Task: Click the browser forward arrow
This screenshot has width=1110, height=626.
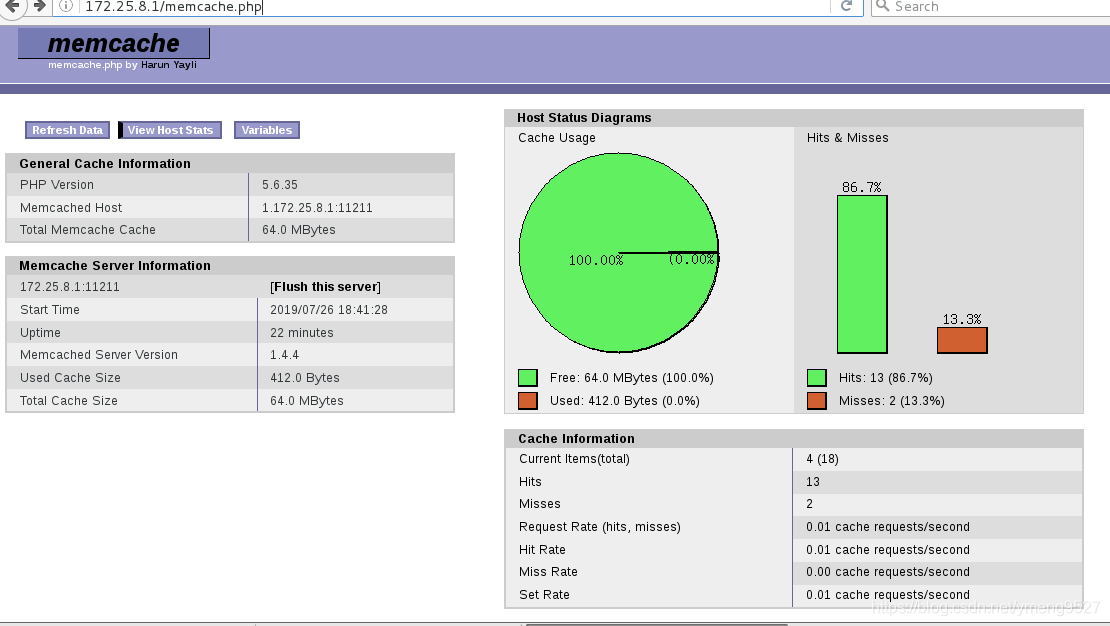Action: [x=40, y=6]
